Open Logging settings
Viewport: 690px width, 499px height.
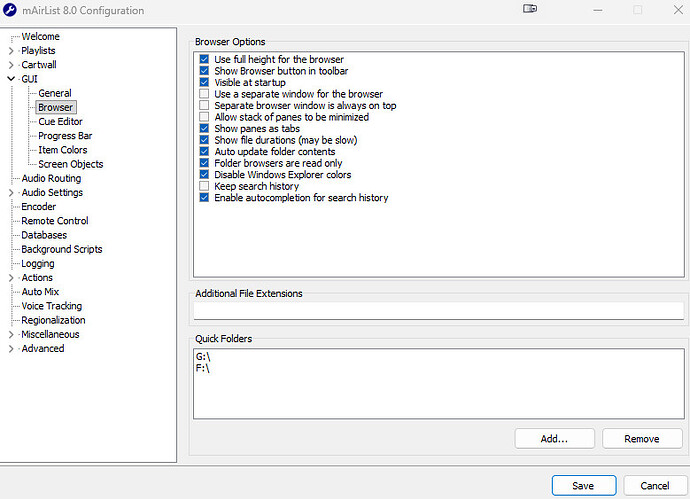(x=38, y=264)
